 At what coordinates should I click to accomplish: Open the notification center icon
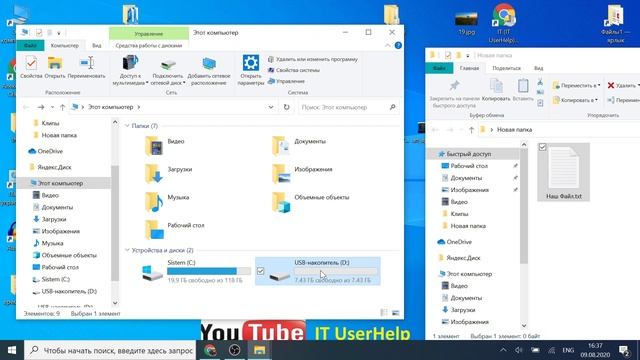coord(624,350)
